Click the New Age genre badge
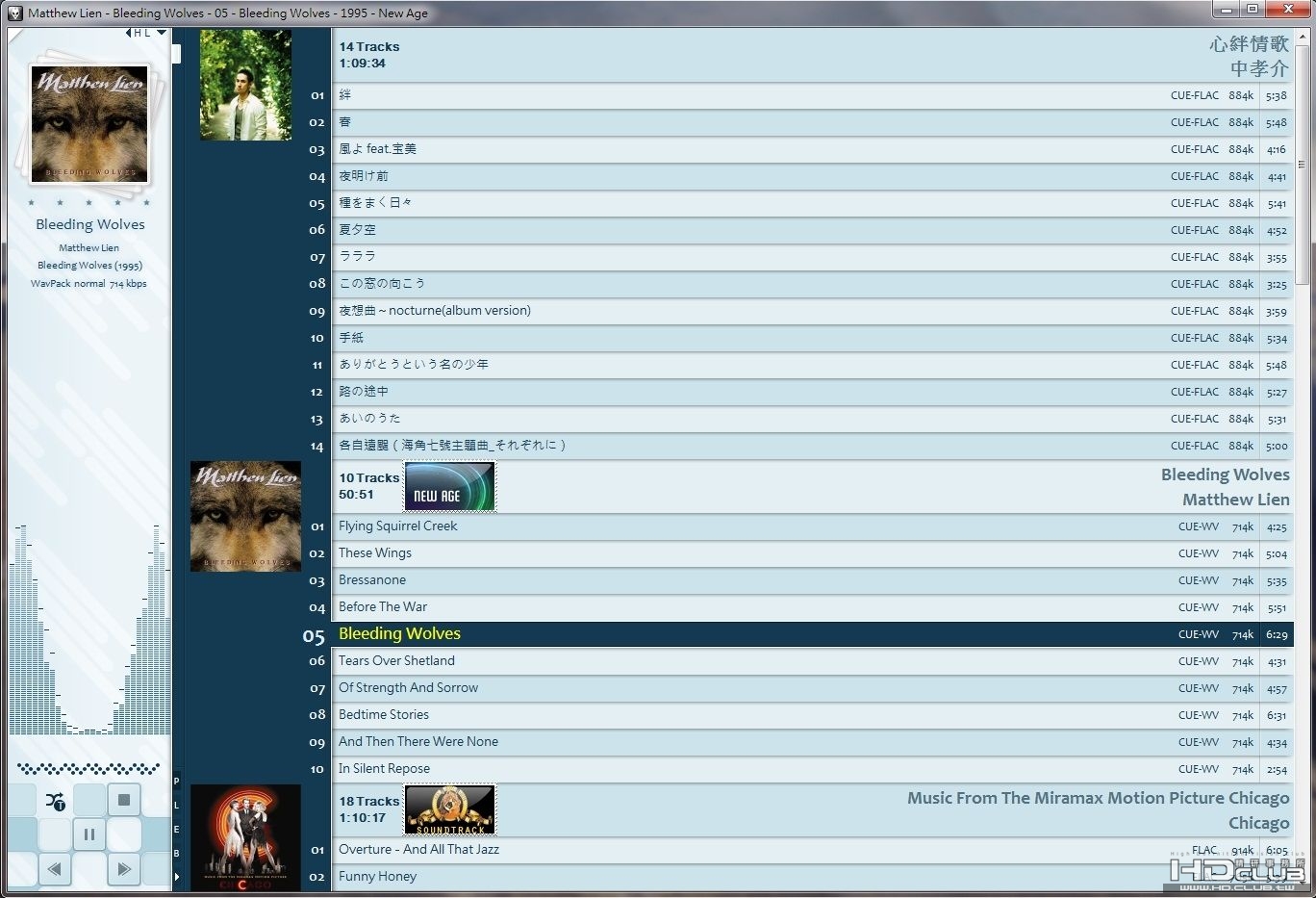This screenshot has height=898, width=1316. pyautogui.click(x=449, y=486)
